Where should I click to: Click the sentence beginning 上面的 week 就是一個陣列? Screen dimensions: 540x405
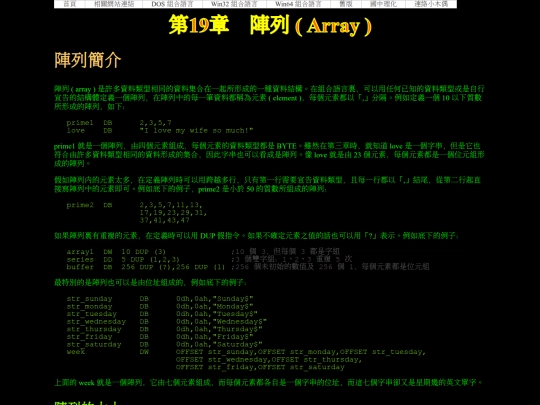coord(268,383)
